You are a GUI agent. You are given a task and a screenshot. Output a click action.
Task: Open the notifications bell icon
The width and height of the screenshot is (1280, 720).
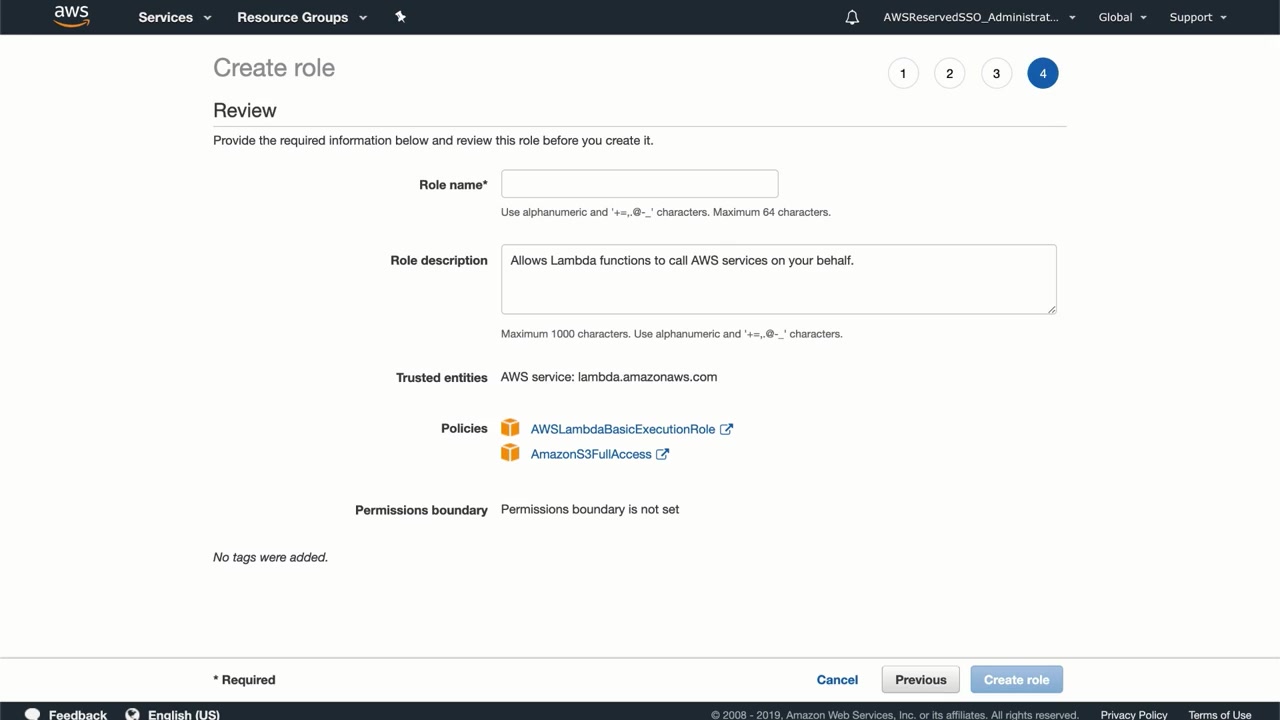(x=852, y=17)
